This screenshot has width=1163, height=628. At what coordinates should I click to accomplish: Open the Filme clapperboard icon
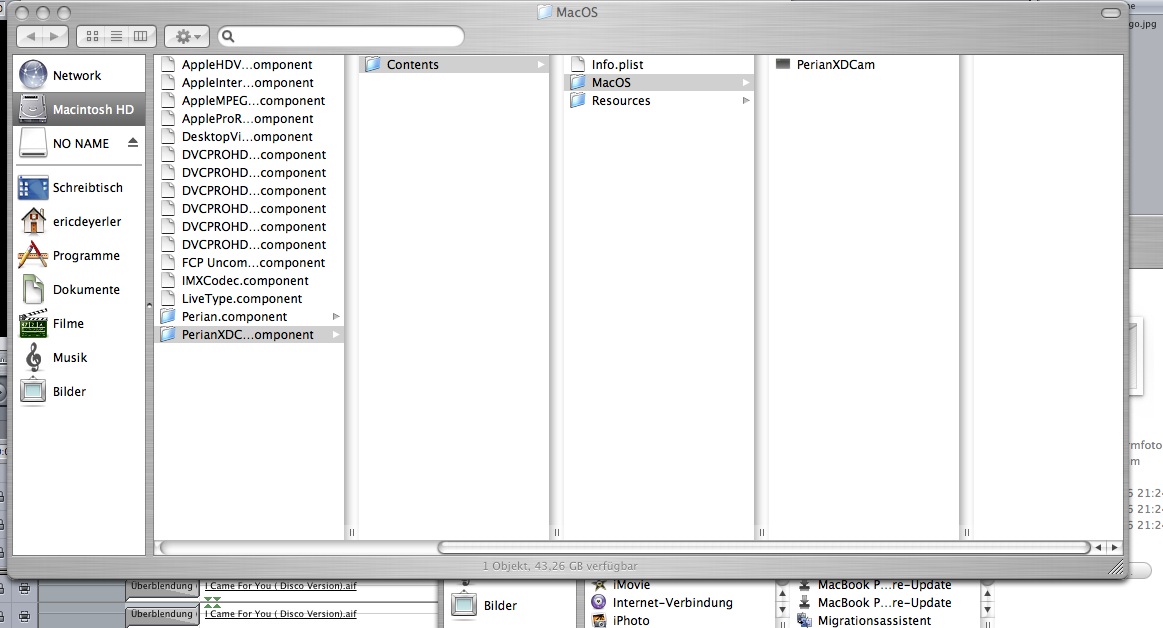click(x=33, y=323)
